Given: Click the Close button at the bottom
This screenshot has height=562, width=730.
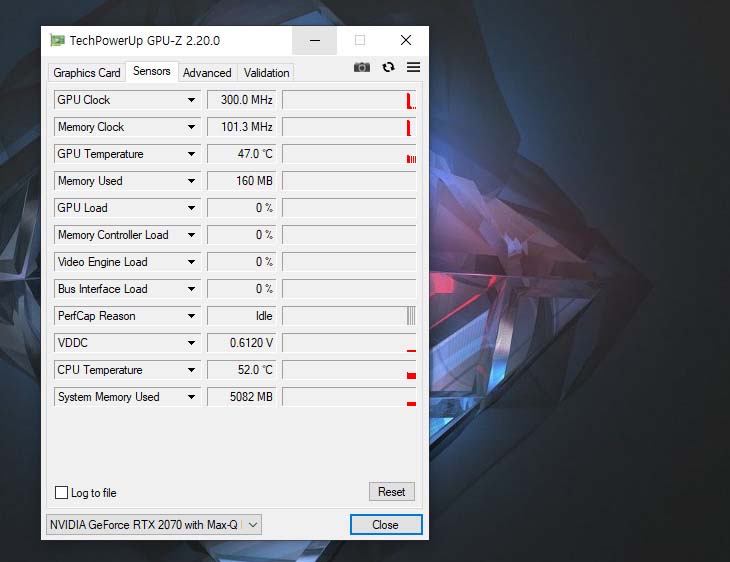Looking at the screenshot, I should [386, 525].
